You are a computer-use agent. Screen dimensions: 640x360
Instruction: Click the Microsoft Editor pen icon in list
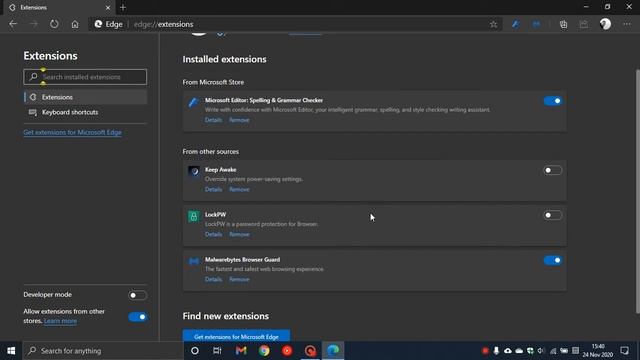(193, 102)
